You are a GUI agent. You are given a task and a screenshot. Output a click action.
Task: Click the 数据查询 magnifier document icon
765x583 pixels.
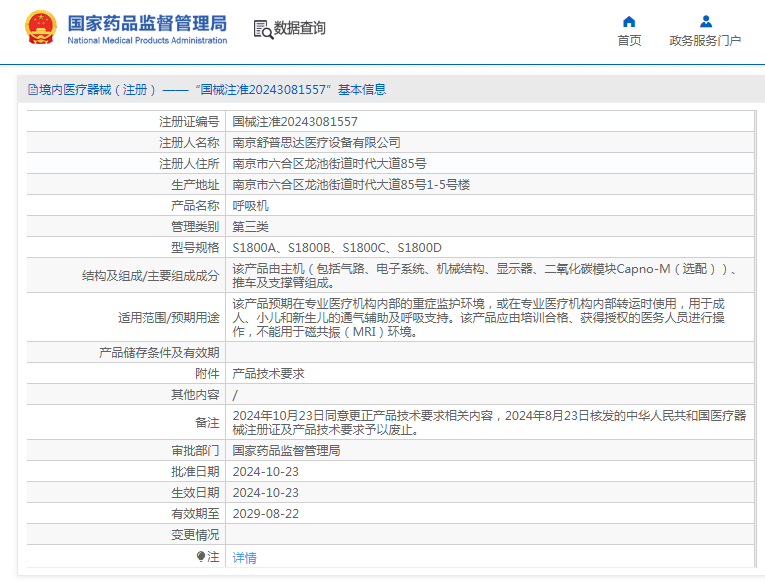click(x=263, y=29)
